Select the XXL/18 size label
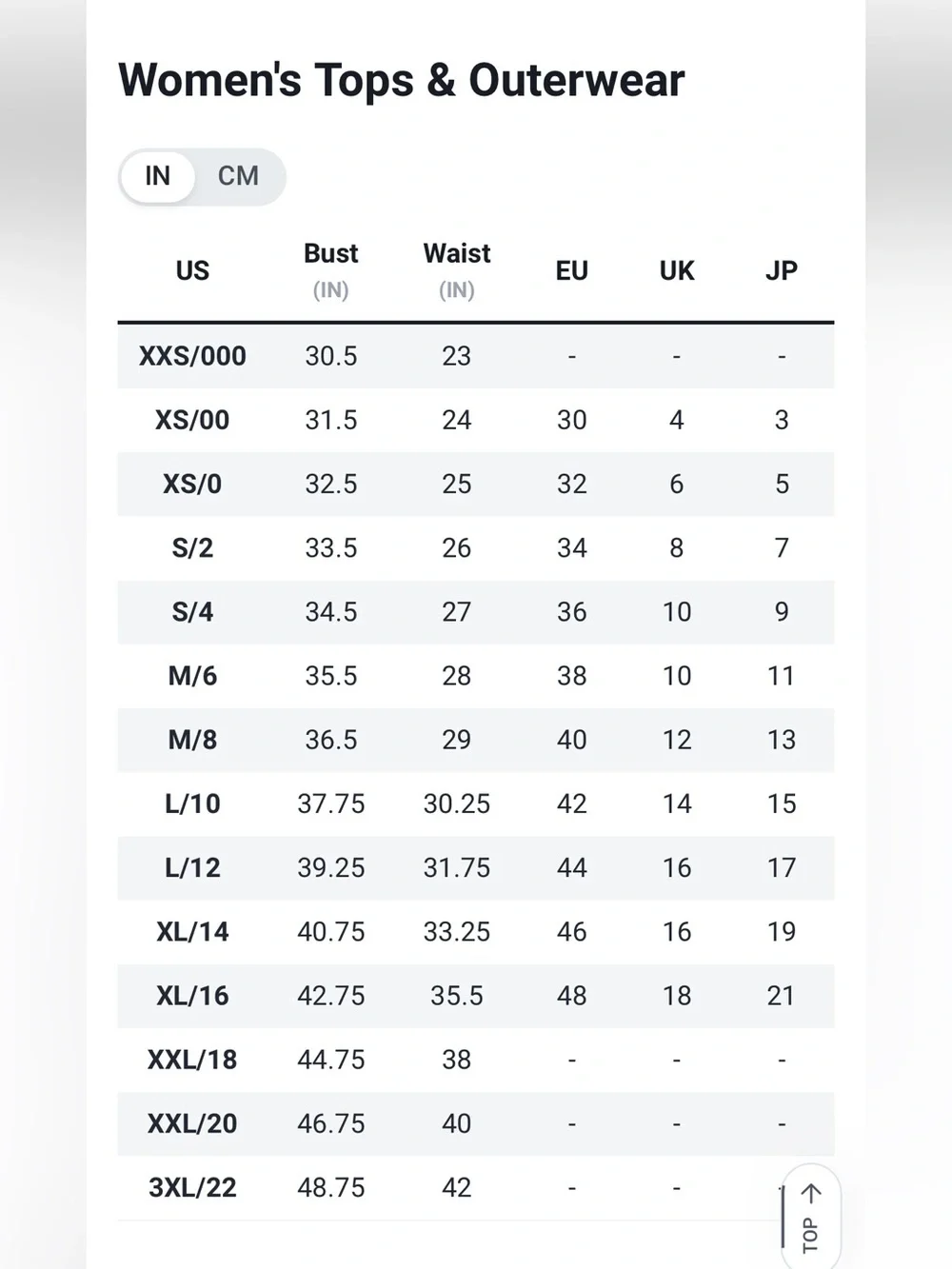Image resolution: width=952 pixels, height=1269 pixels. click(x=192, y=1060)
